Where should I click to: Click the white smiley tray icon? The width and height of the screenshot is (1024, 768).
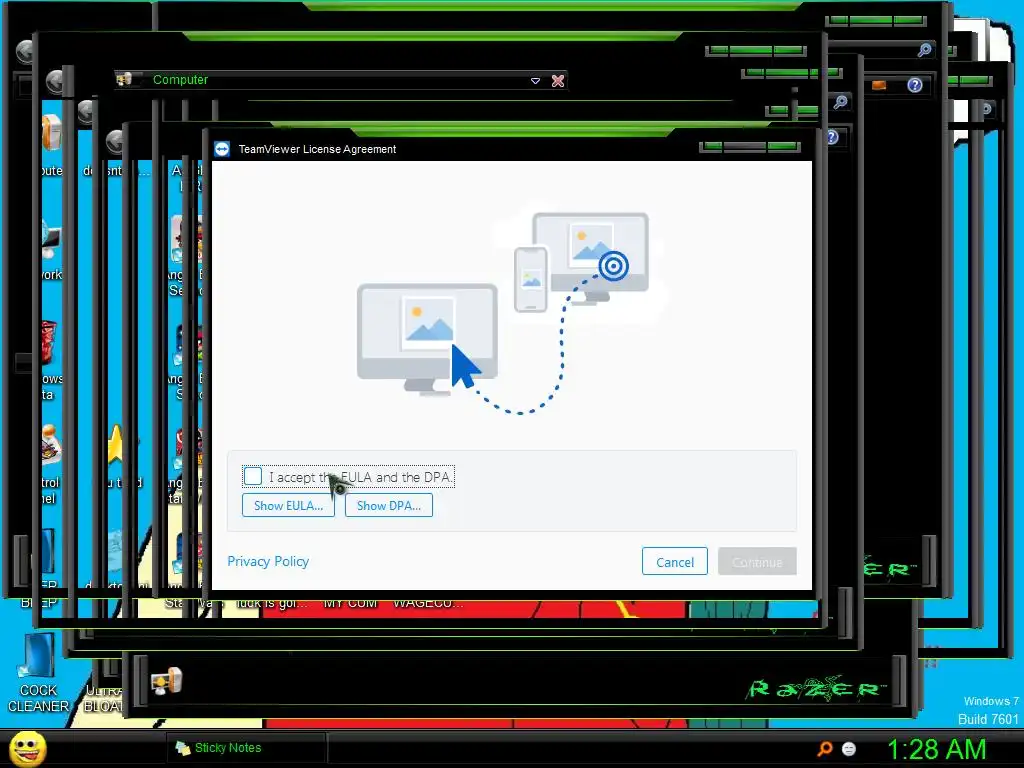(x=849, y=748)
